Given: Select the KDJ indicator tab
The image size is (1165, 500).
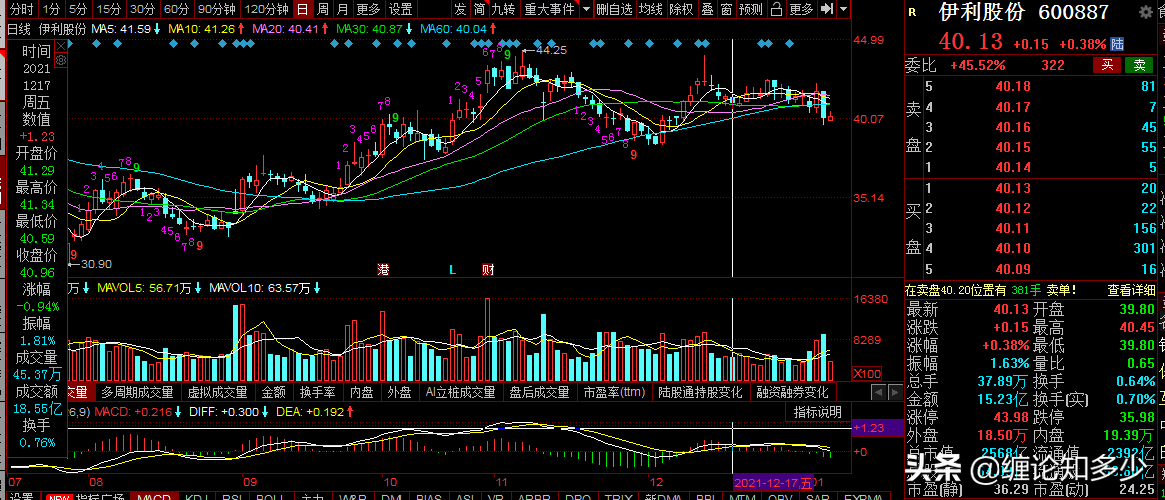Looking at the screenshot, I should point(195,496).
